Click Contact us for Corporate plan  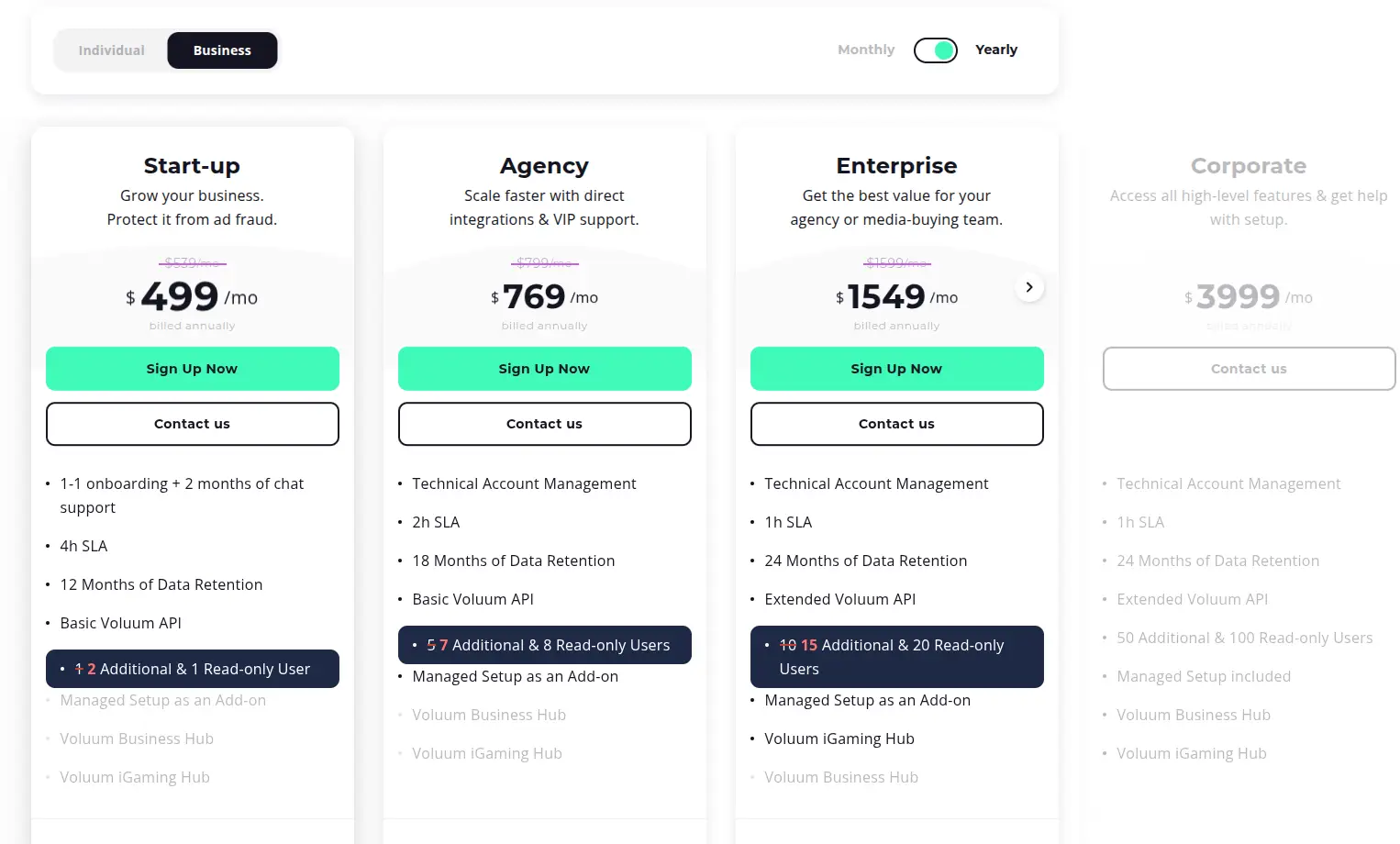[x=1249, y=368]
